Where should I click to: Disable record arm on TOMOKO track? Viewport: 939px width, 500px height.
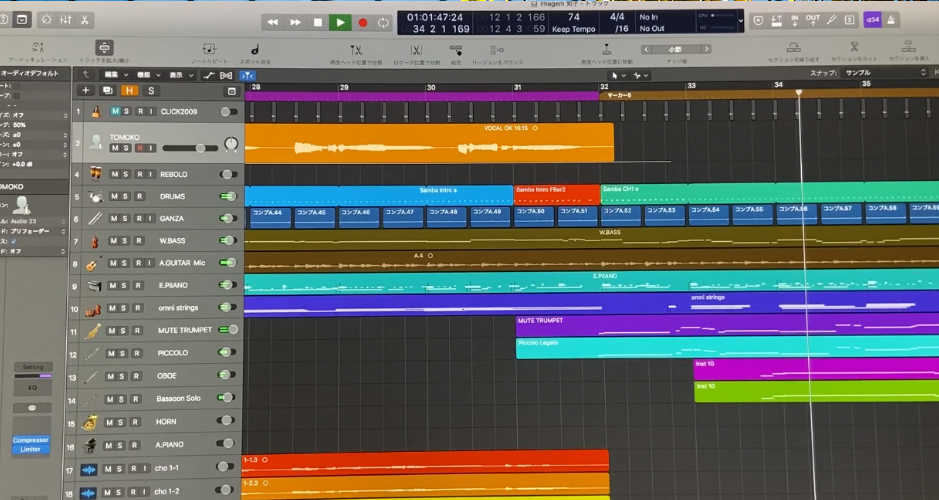(140, 148)
